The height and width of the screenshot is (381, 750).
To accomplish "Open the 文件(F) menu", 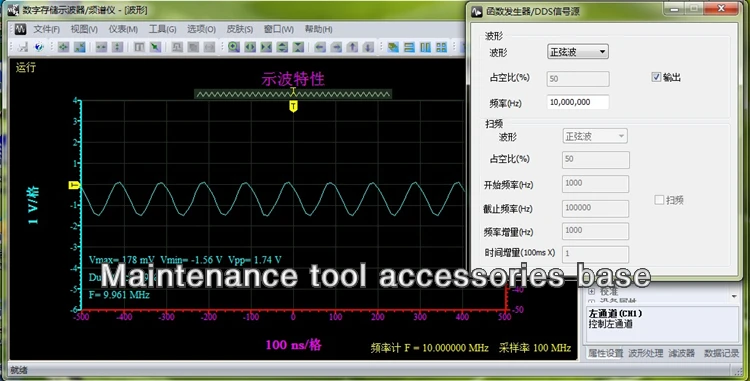I will [46, 29].
